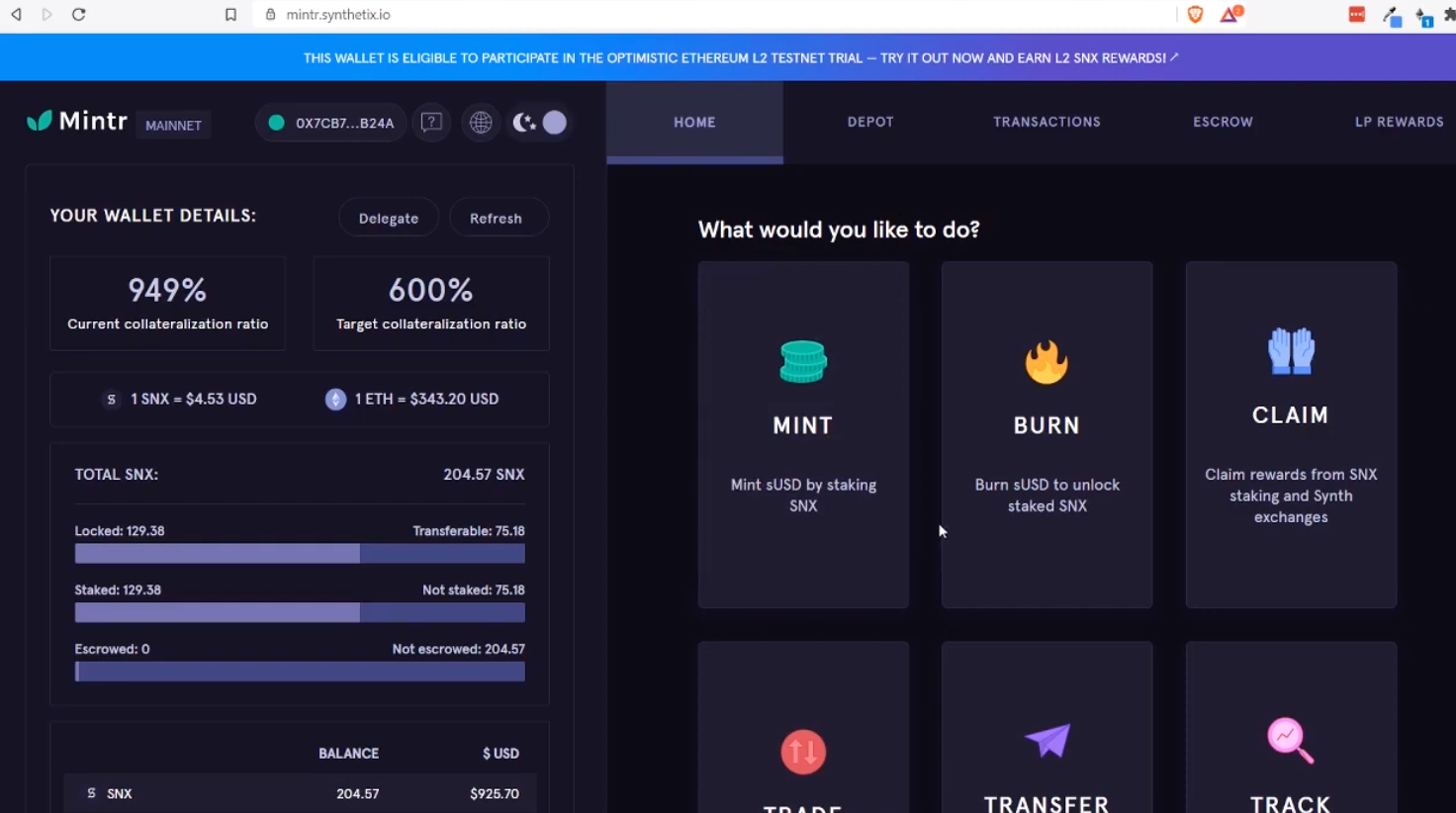The width and height of the screenshot is (1456, 813).
Task: Click the 'Escrowed: 0' label
Action: click(x=113, y=649)
